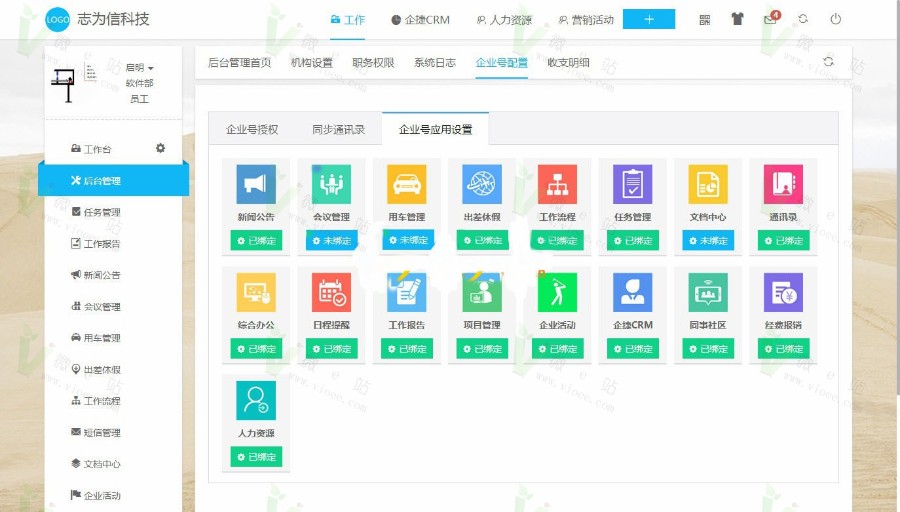Open 工作台 in the sidebar
Image resolution: width=900 pixels, height=512 pixels.
(x=91, y=149)
